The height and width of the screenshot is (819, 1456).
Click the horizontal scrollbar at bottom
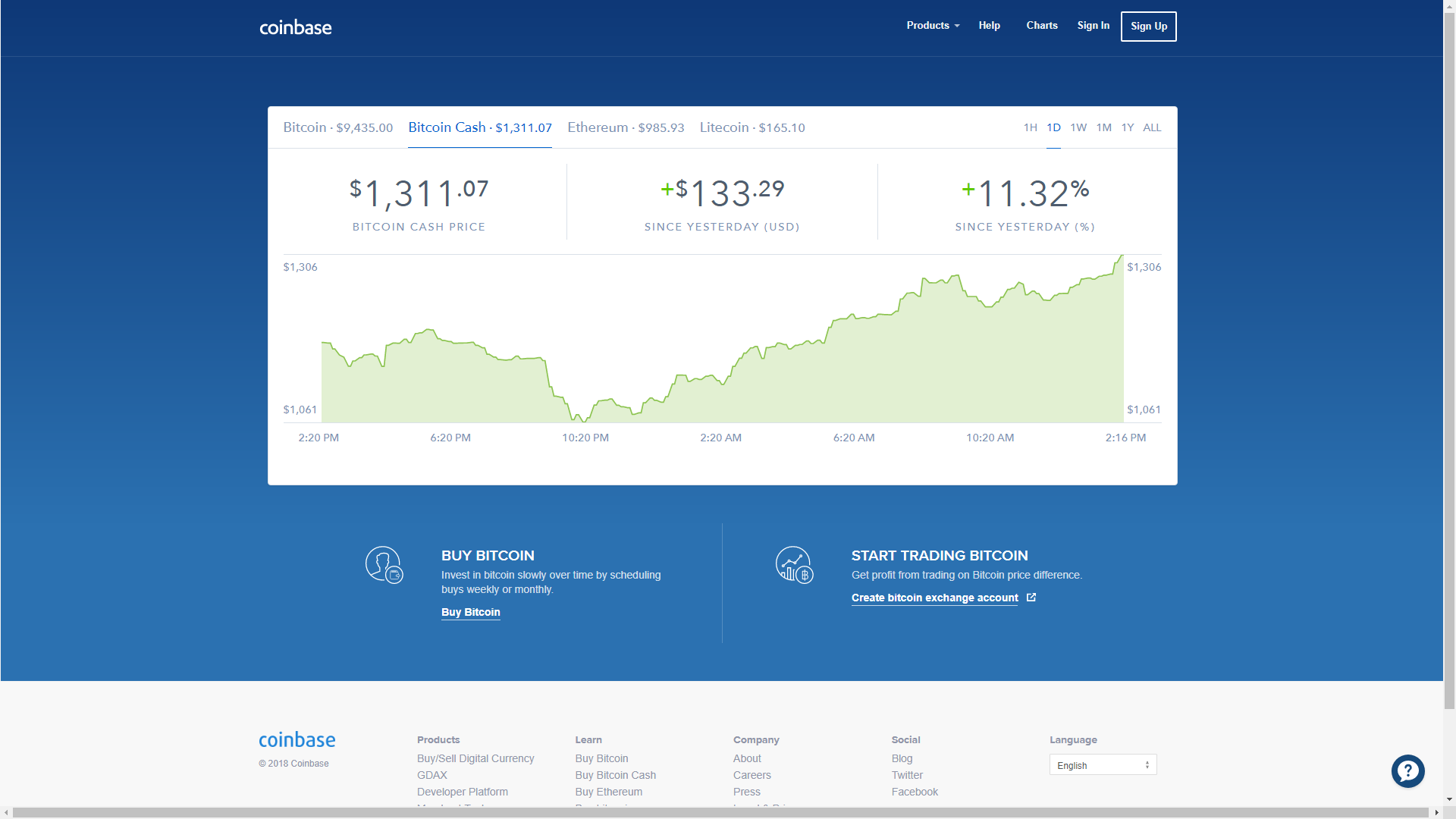pyautogui.click(x=721, y=813)
